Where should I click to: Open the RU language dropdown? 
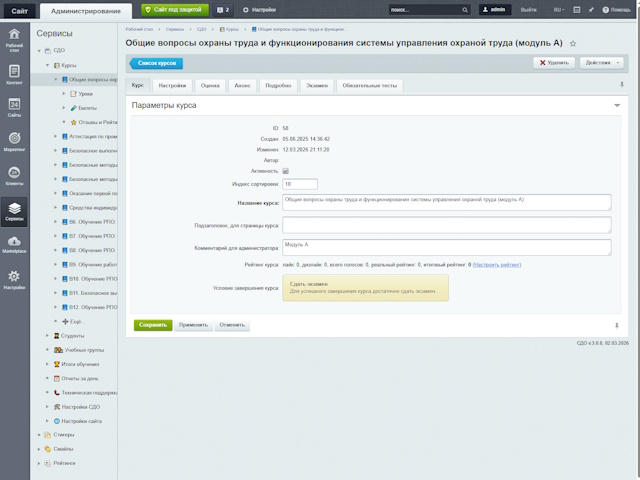[559, 10]
